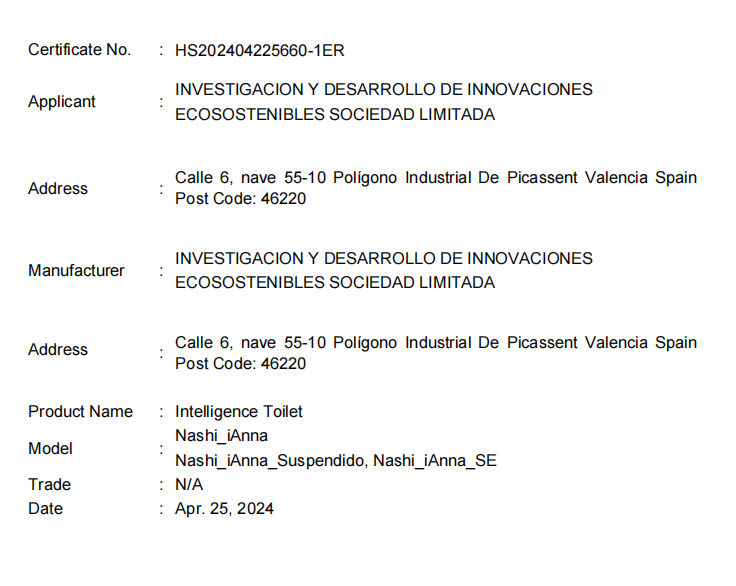736x586 pixels.
Task: Click the manufacturer's "Post Code: 46220" line
Action: tap(240, 363)
